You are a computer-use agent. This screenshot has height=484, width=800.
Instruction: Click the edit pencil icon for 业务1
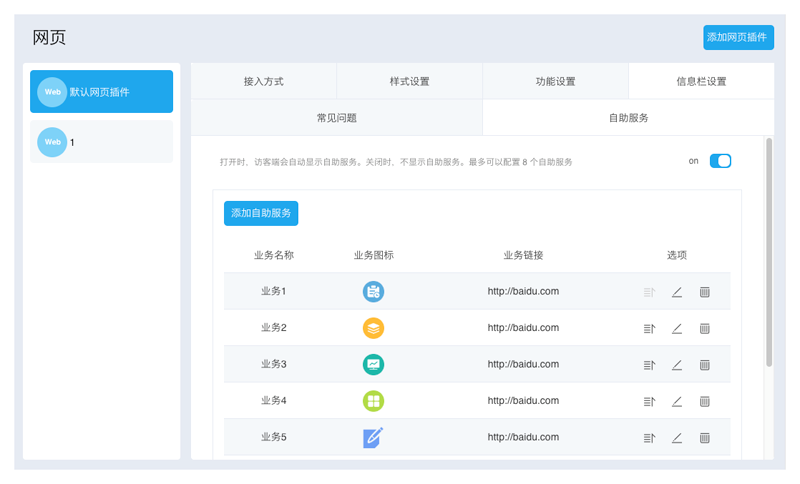[x=677, y=292]
